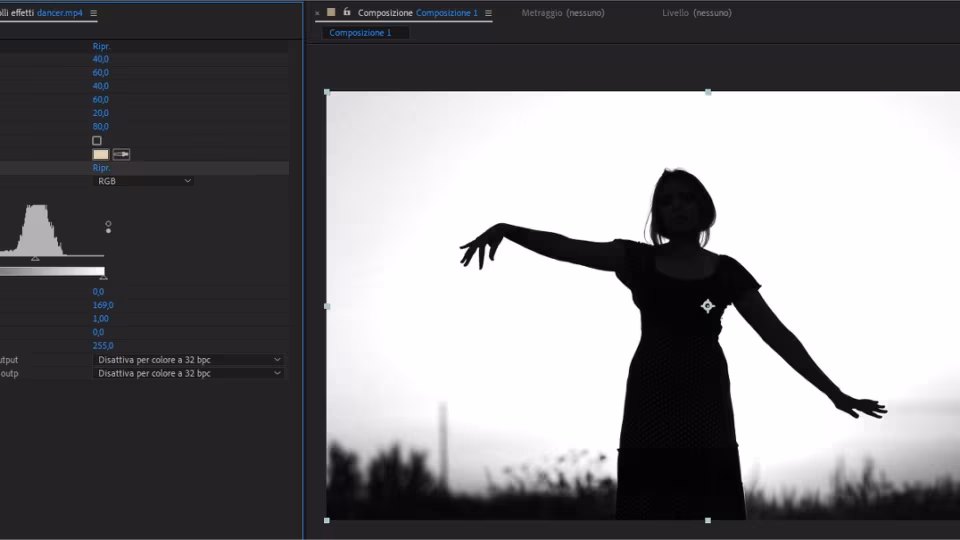960x540 pixels.
Task: Click the top-center layer handle in the viewer
Action: [708, 92]
